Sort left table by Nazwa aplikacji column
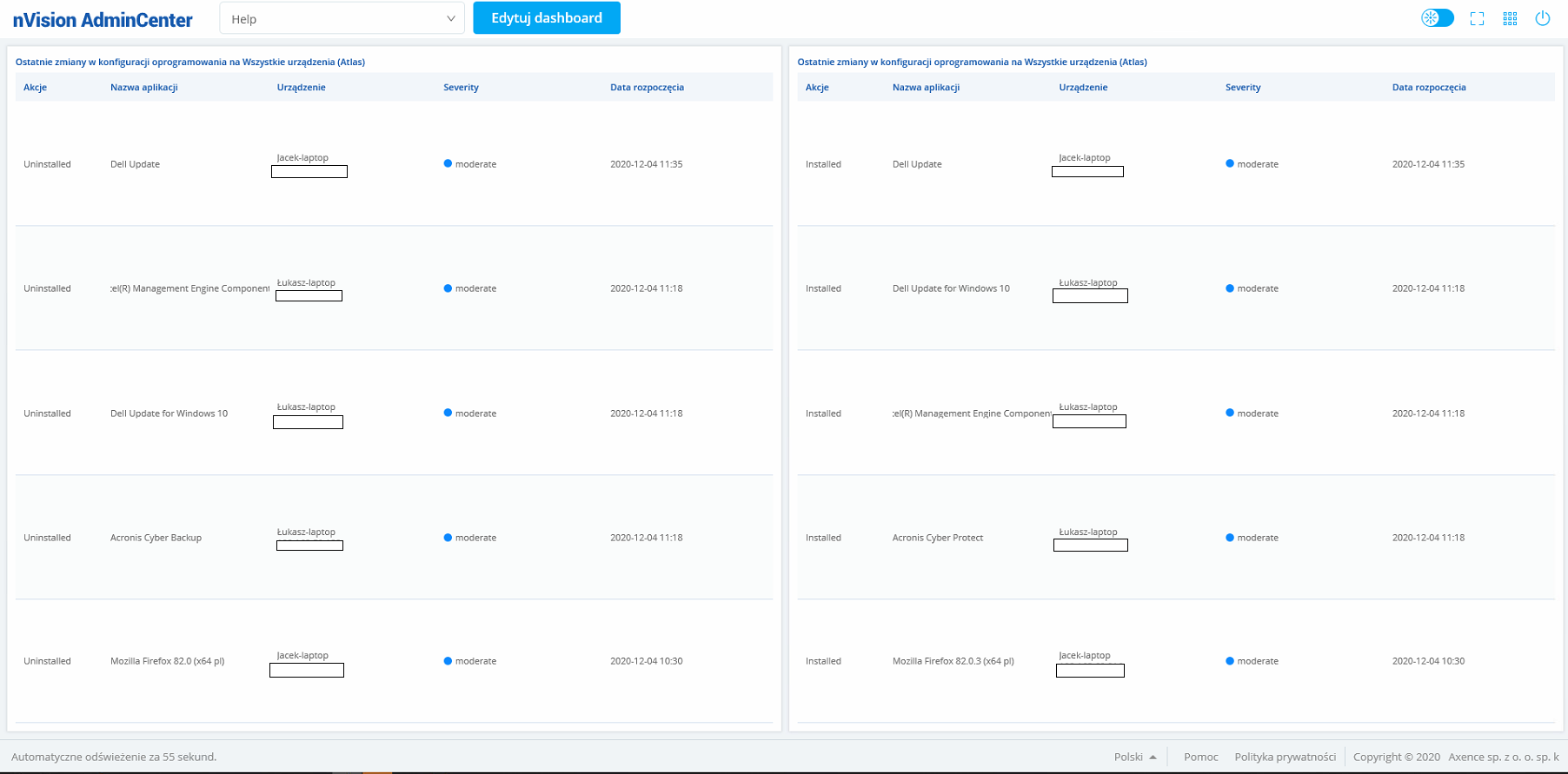The width and height of the screenshot is (1568, 774). [143, 87]
